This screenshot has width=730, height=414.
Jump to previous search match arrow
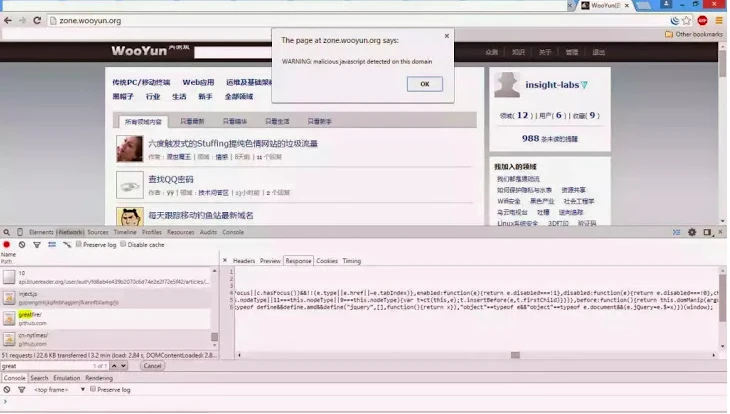[114, 366]
